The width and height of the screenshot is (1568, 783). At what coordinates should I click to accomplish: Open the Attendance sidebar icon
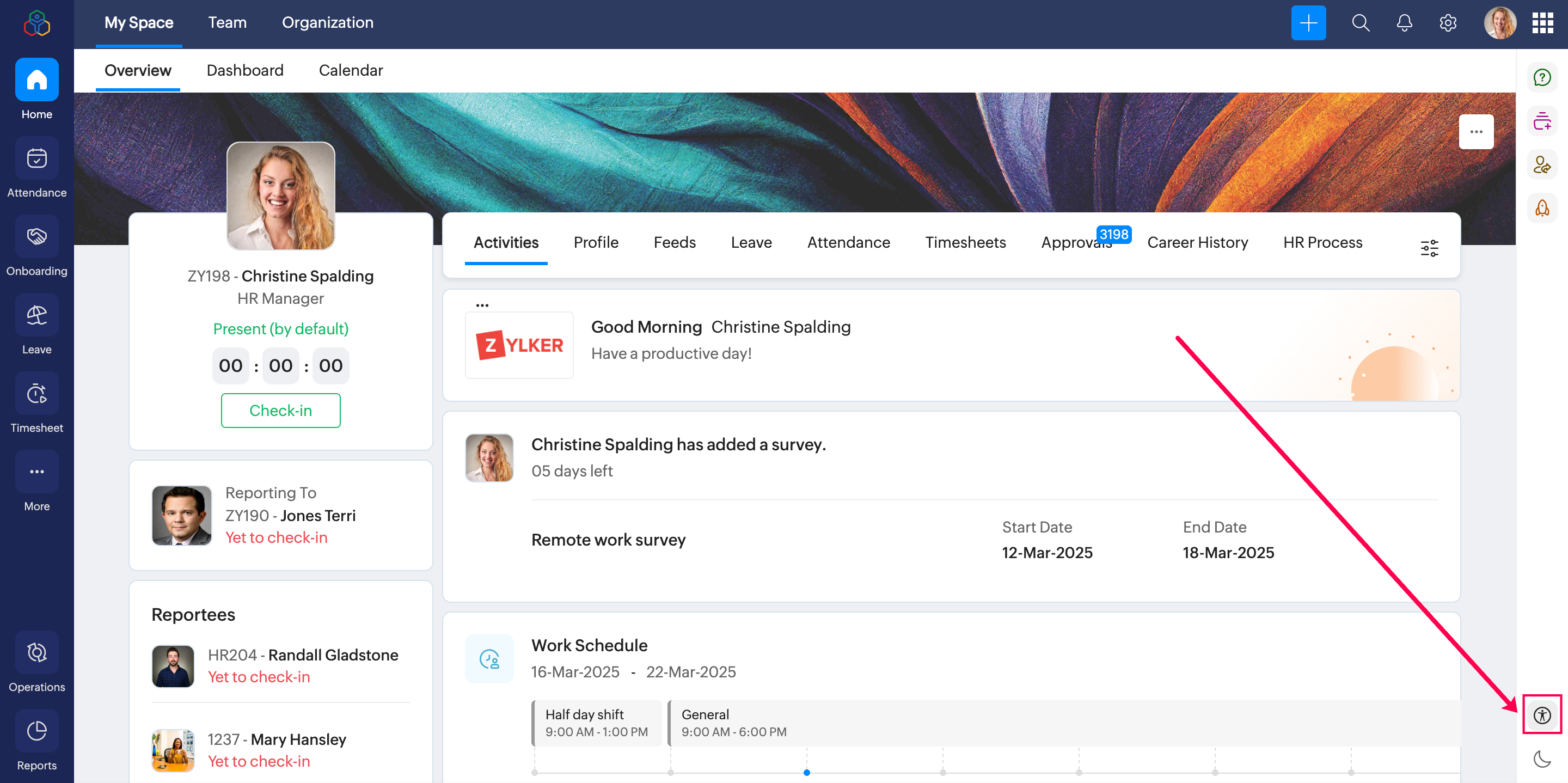pyautogui.click(x=36, y=159)
